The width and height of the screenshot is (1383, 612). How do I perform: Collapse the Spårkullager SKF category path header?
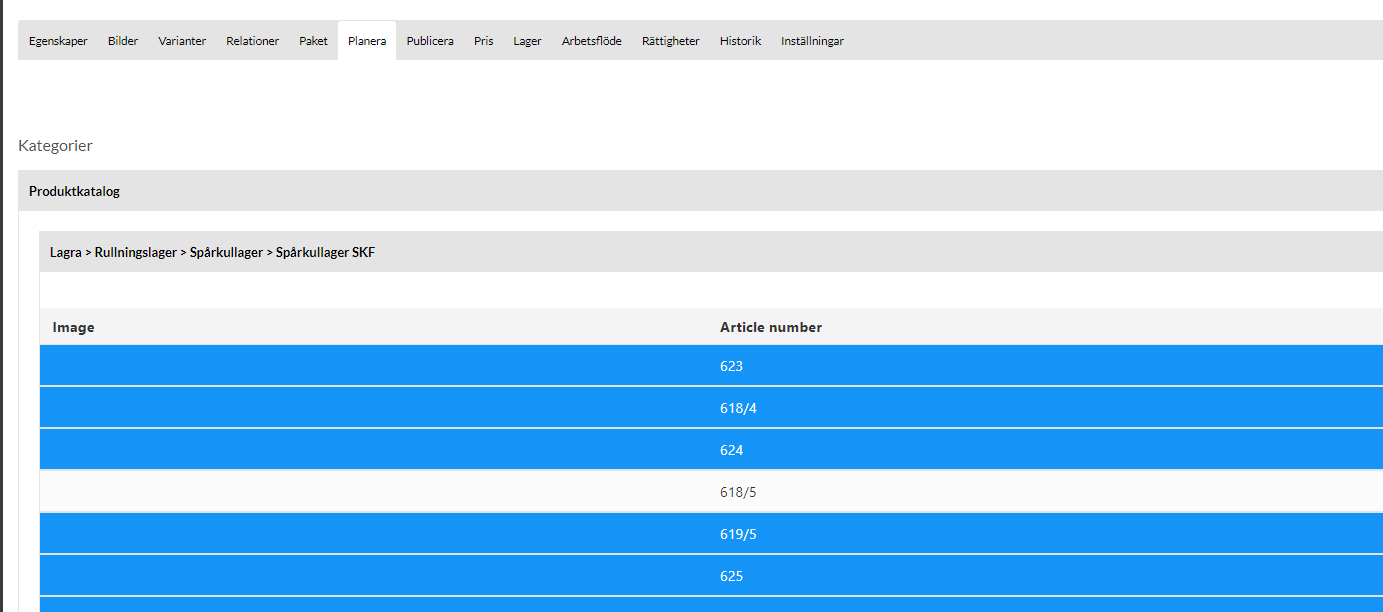click(x=212, y=253)
